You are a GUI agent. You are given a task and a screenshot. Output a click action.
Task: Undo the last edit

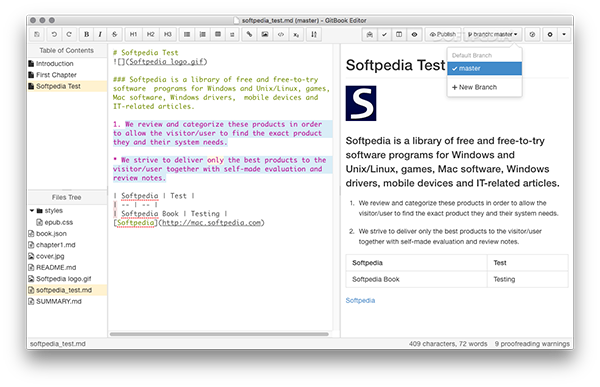click(x=54, y=34)
